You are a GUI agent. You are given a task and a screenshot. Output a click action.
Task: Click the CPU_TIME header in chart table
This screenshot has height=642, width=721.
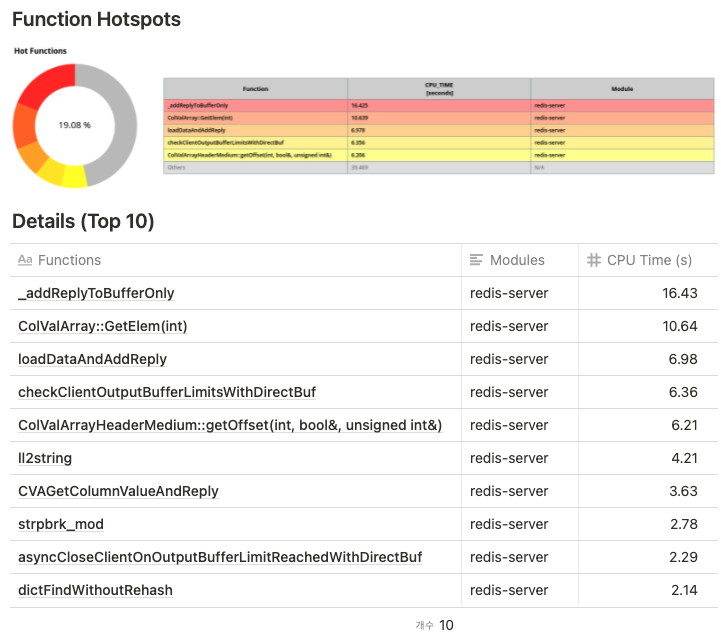(x=439, y=89)
